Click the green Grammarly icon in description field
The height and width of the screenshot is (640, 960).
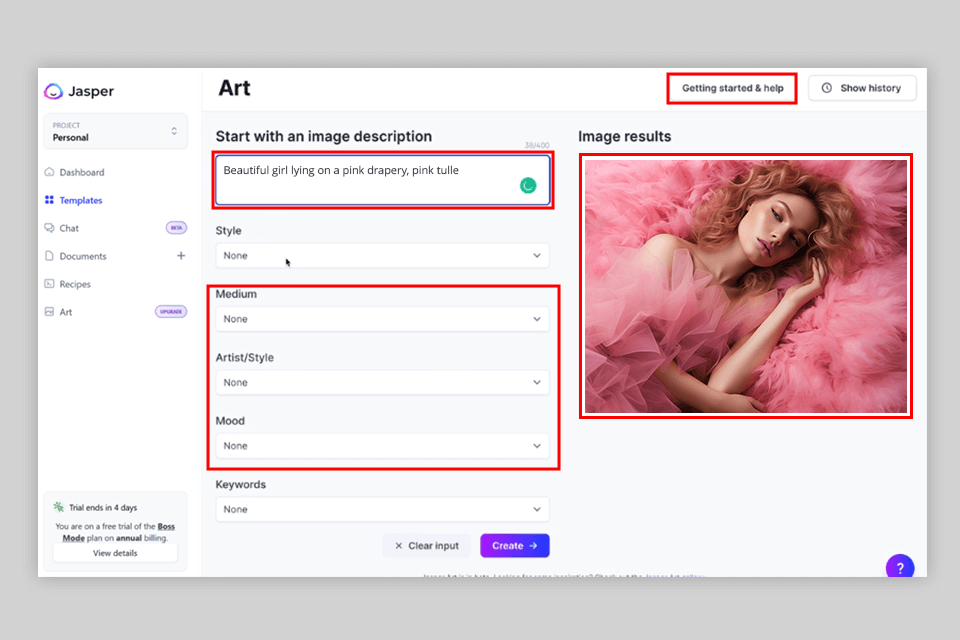pyautogui.click(x=528, y=185)
